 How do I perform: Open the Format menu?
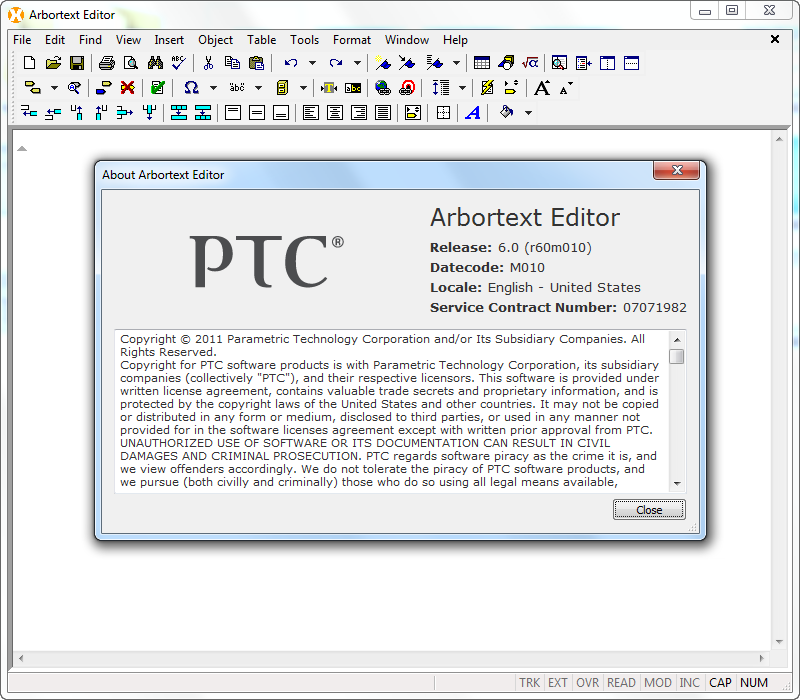(352, 40)
